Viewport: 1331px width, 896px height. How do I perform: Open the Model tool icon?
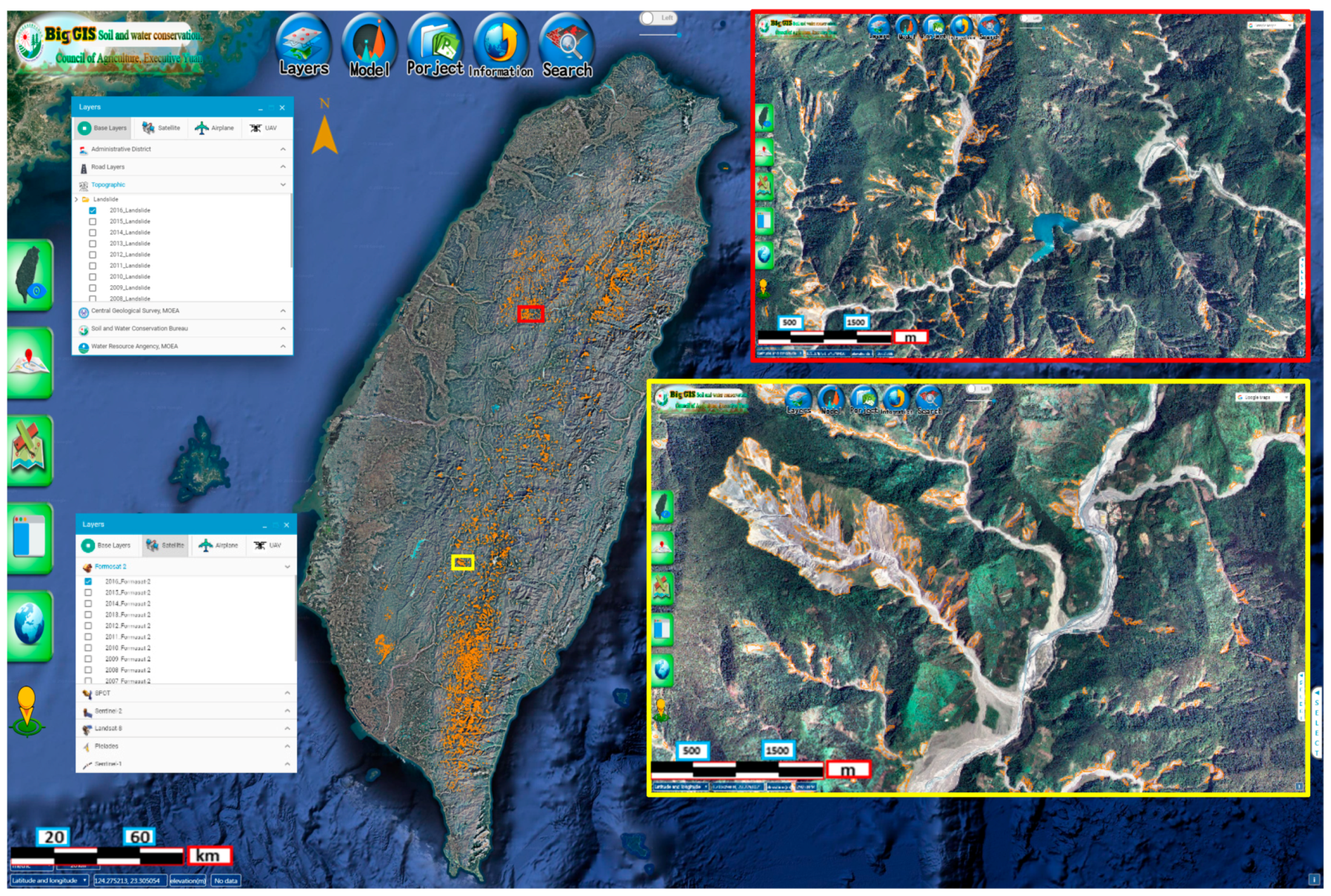click(369, 46)
